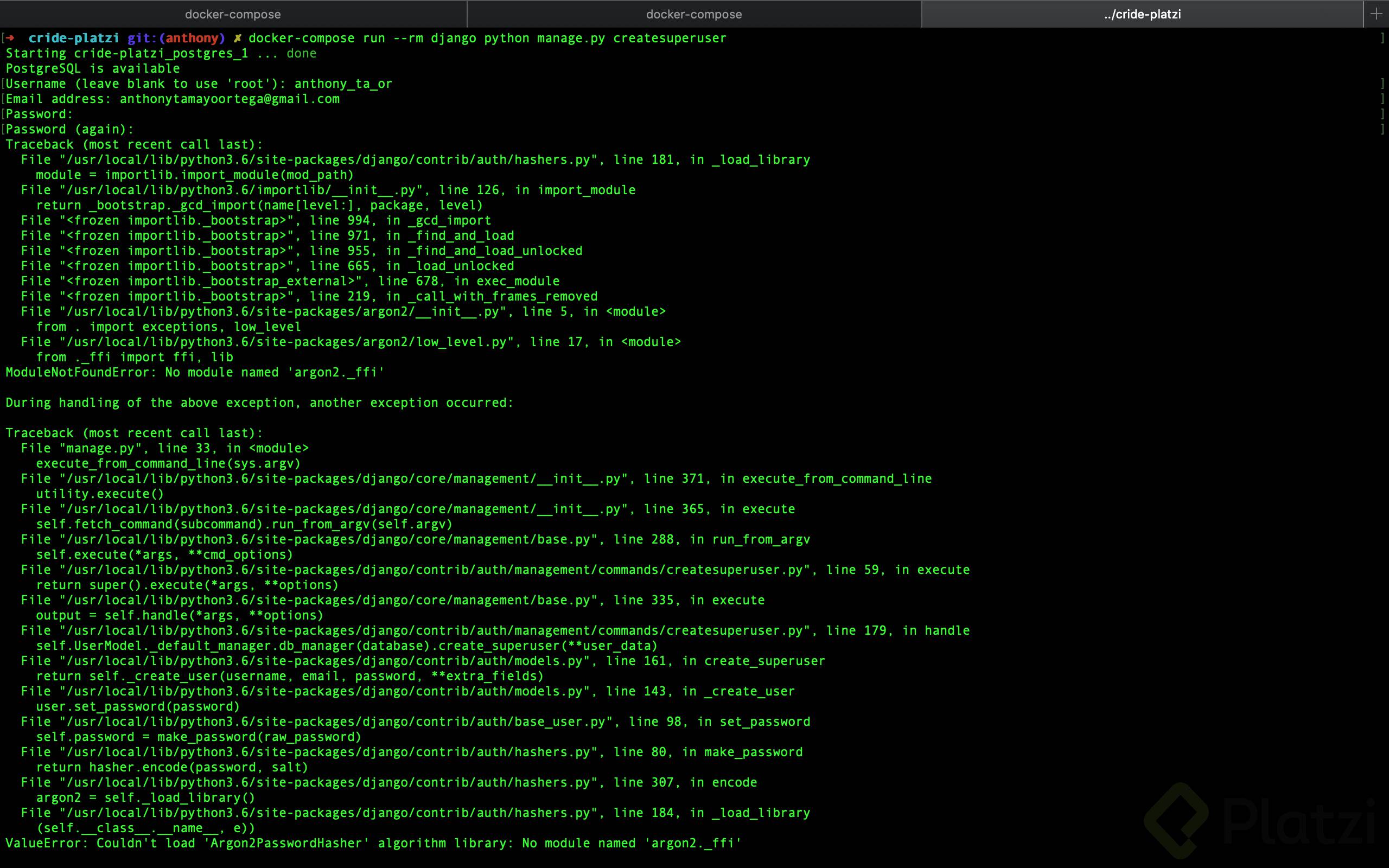This screenshot has width=1389, height=868.
Task: Click 'from ._ffi import ffi, lib' line
Action: coord(135,358)
